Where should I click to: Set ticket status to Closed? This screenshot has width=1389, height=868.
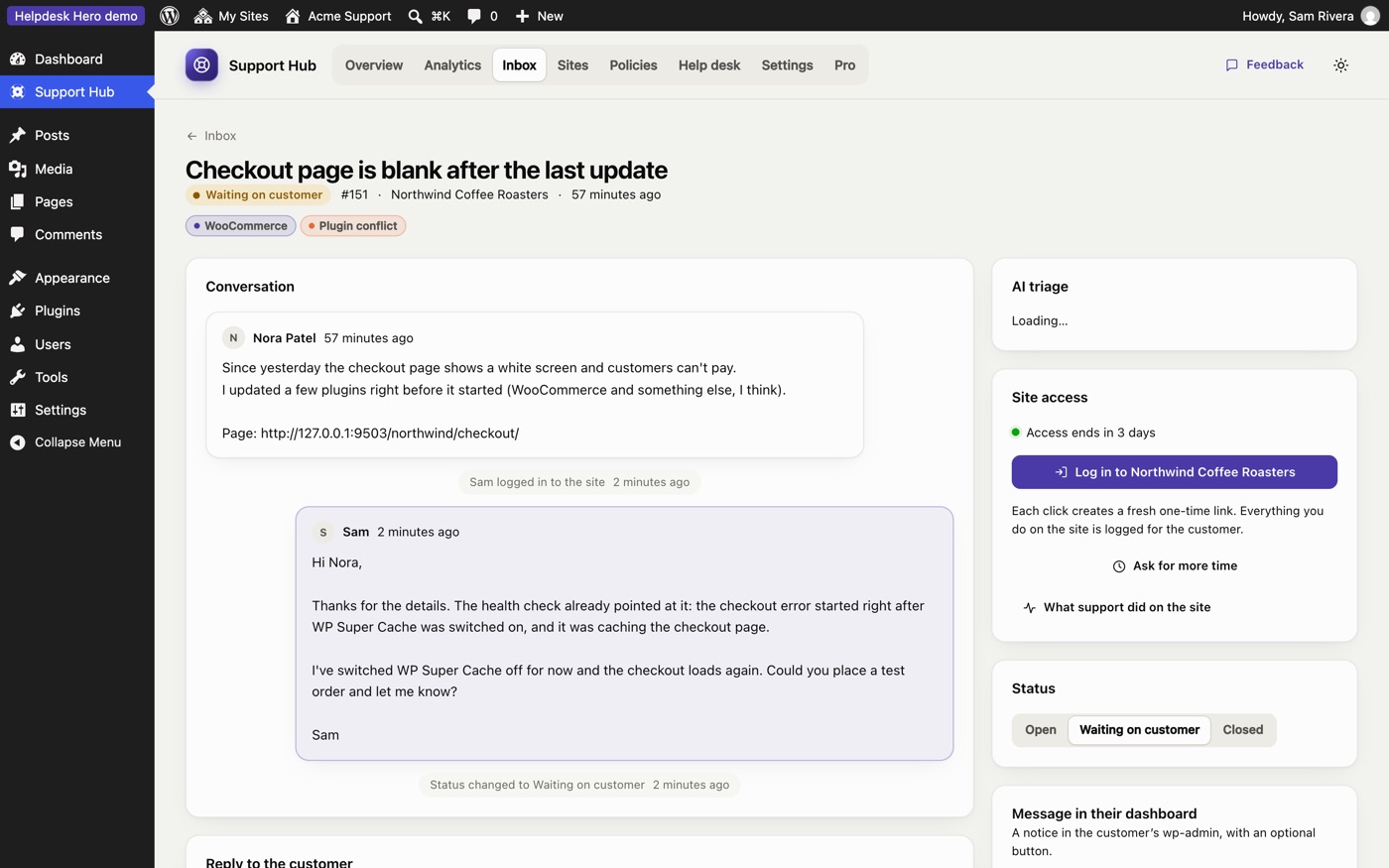(1242, 730)
